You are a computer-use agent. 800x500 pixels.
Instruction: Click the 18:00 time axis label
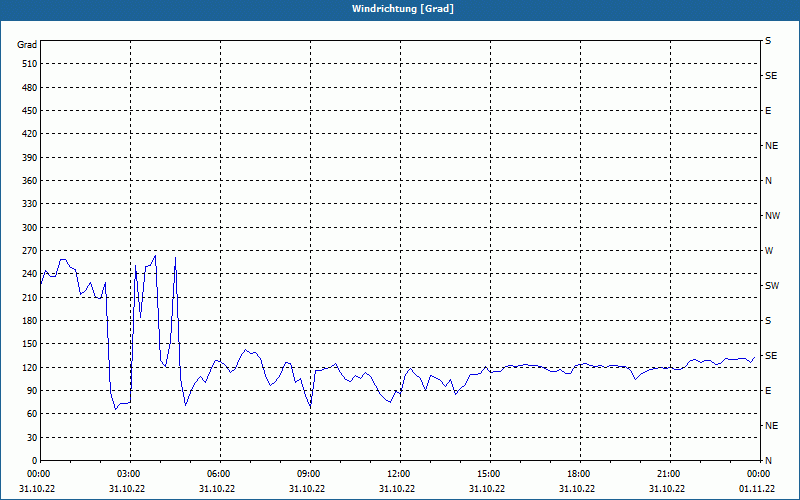click(x=580, y=474)
